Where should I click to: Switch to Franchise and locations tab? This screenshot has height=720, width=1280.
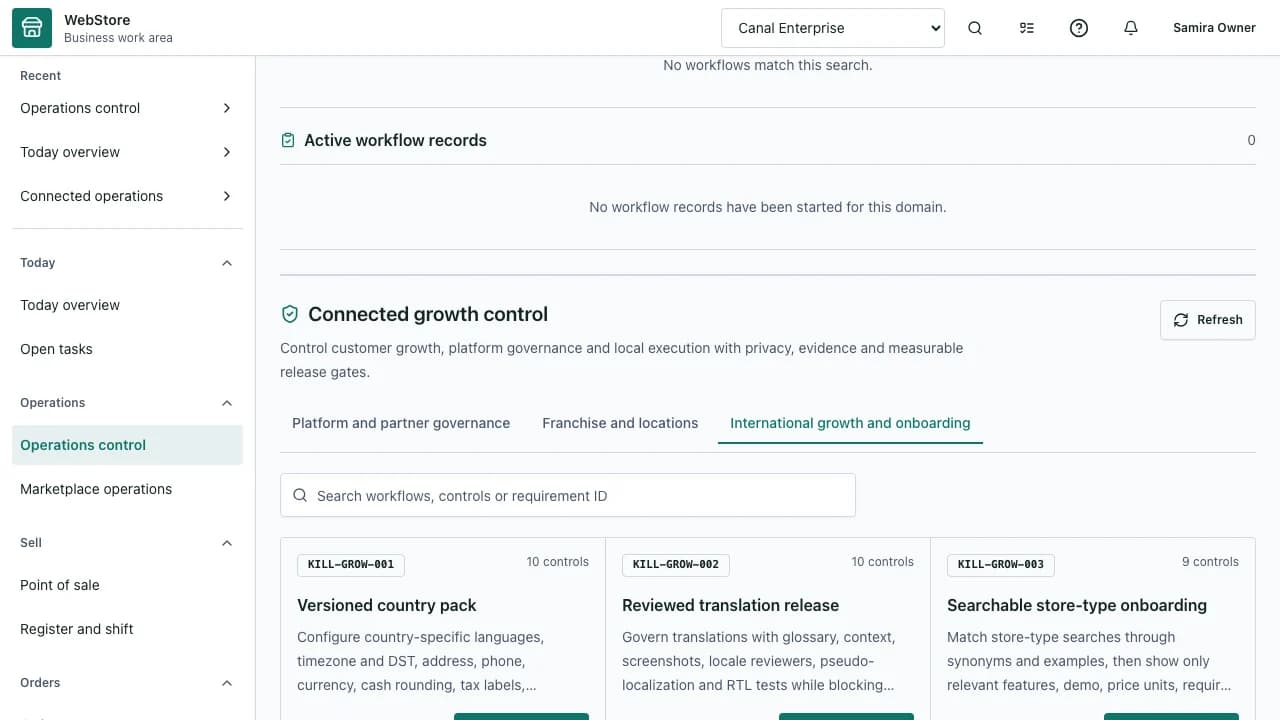[620, 423]
